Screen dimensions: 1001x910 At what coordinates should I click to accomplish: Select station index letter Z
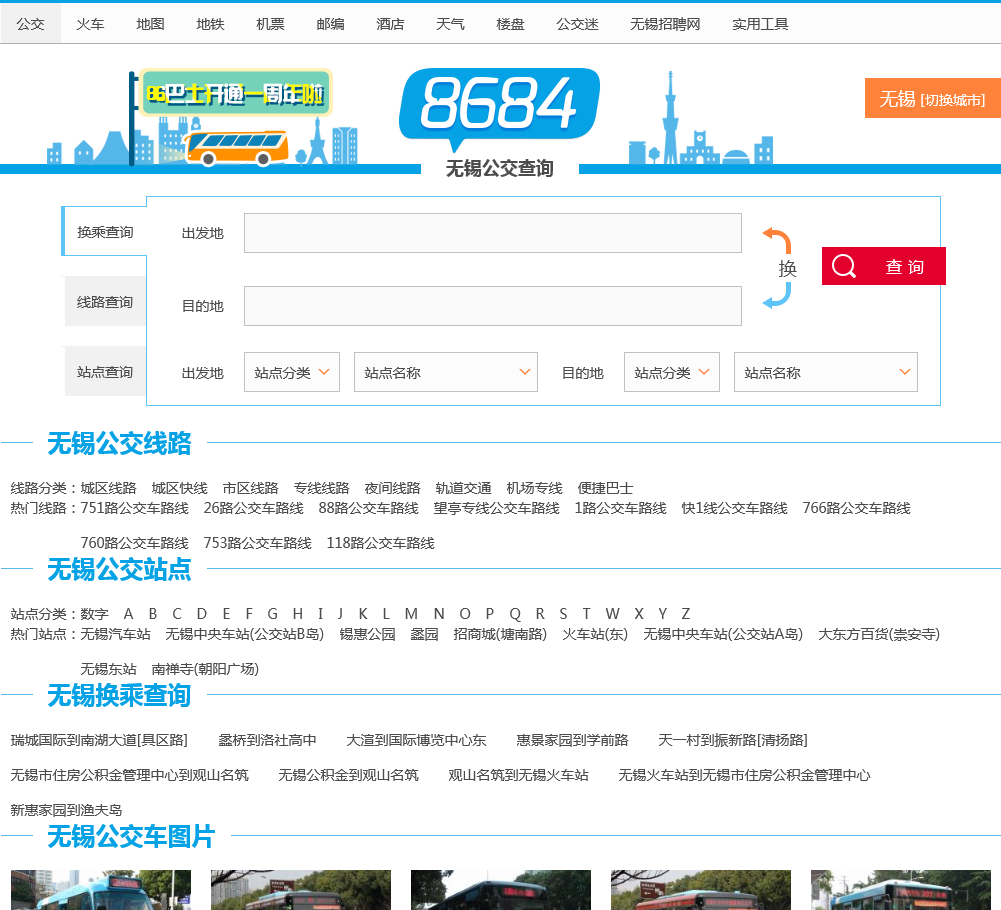(686, 614)
